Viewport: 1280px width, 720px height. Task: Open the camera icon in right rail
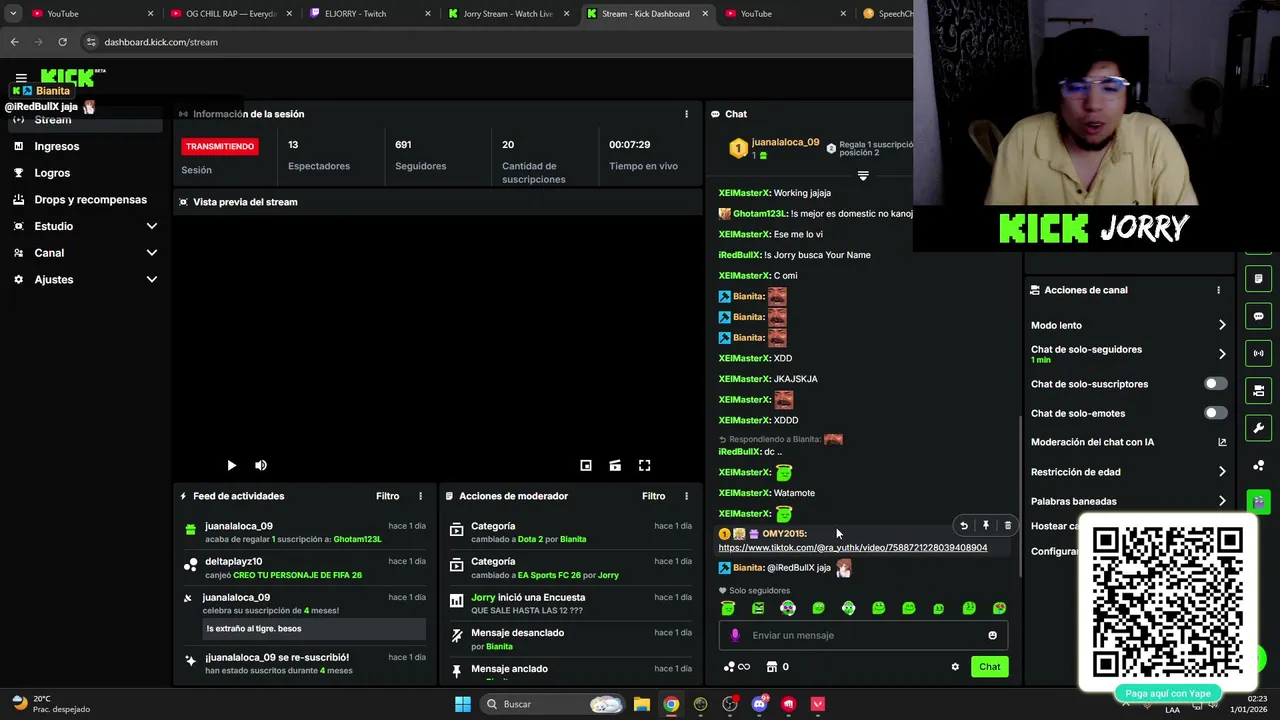1259,390
